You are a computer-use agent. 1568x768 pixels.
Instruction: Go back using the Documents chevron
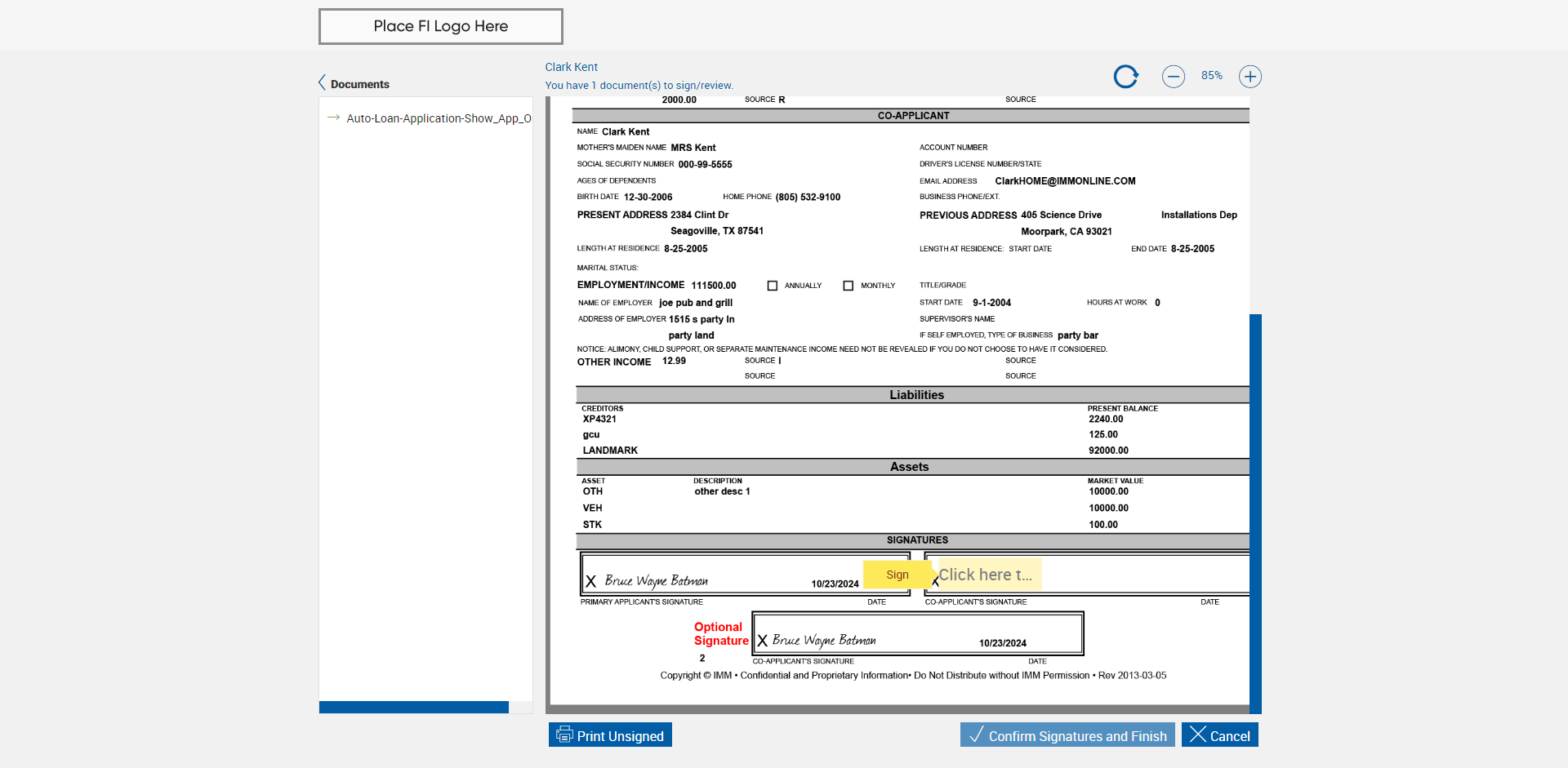point(323,83)
